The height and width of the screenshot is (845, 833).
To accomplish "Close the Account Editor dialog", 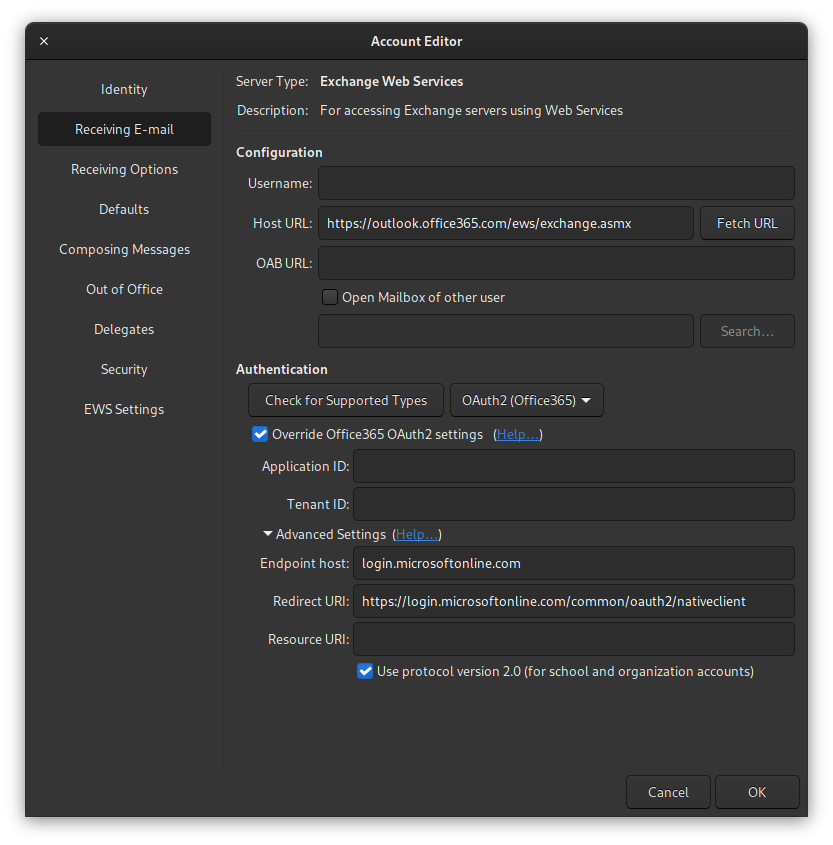I will [44, 41].
